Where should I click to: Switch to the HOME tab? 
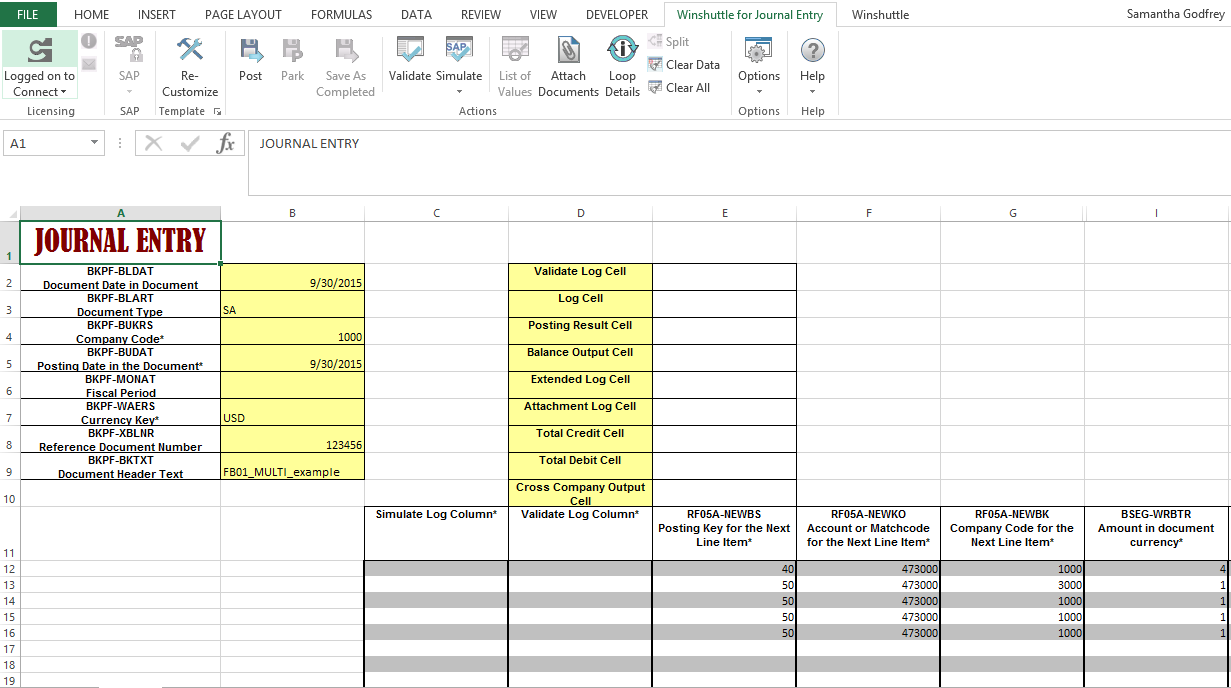click(x=92, y=14)
